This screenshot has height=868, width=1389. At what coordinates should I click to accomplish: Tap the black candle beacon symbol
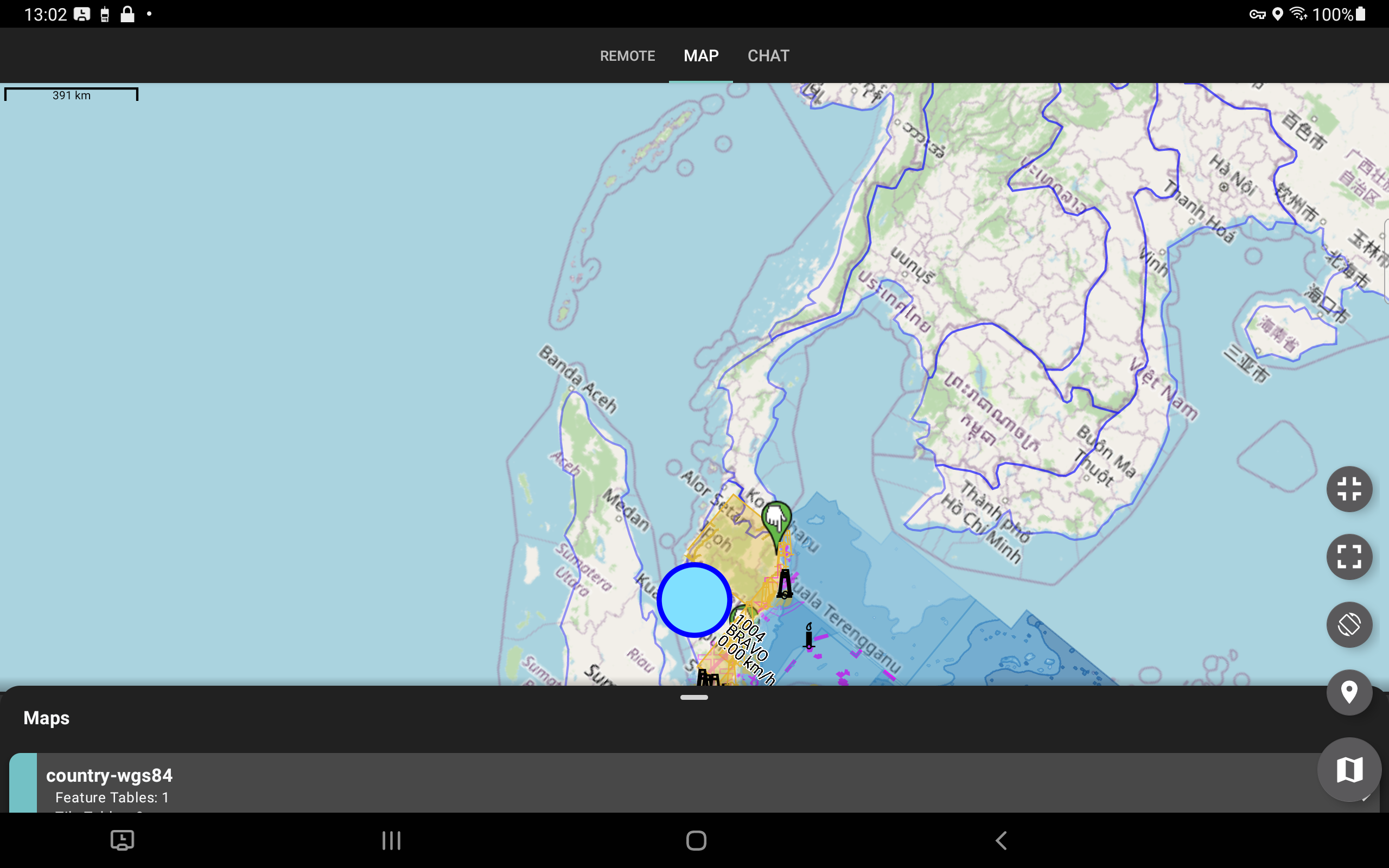pyautogui.click(x=809, y=635)
